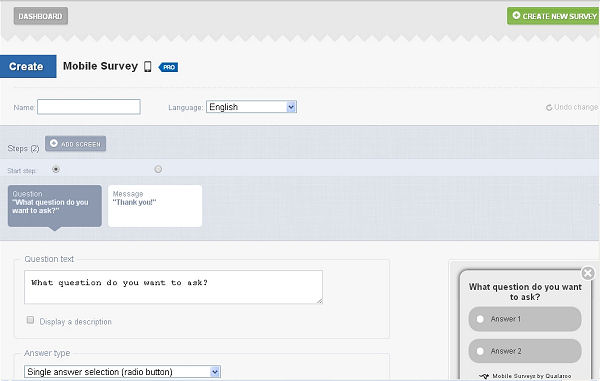Enable the Display a description checkbox
The width and height of the screenshot is (600, 381).
point(30,320)
